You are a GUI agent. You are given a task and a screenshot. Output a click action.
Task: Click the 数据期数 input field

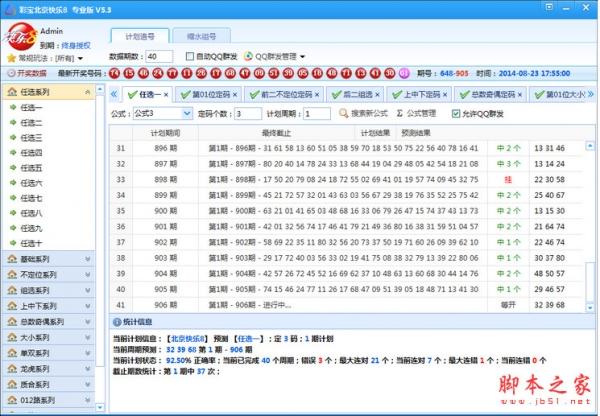[159, 57]
